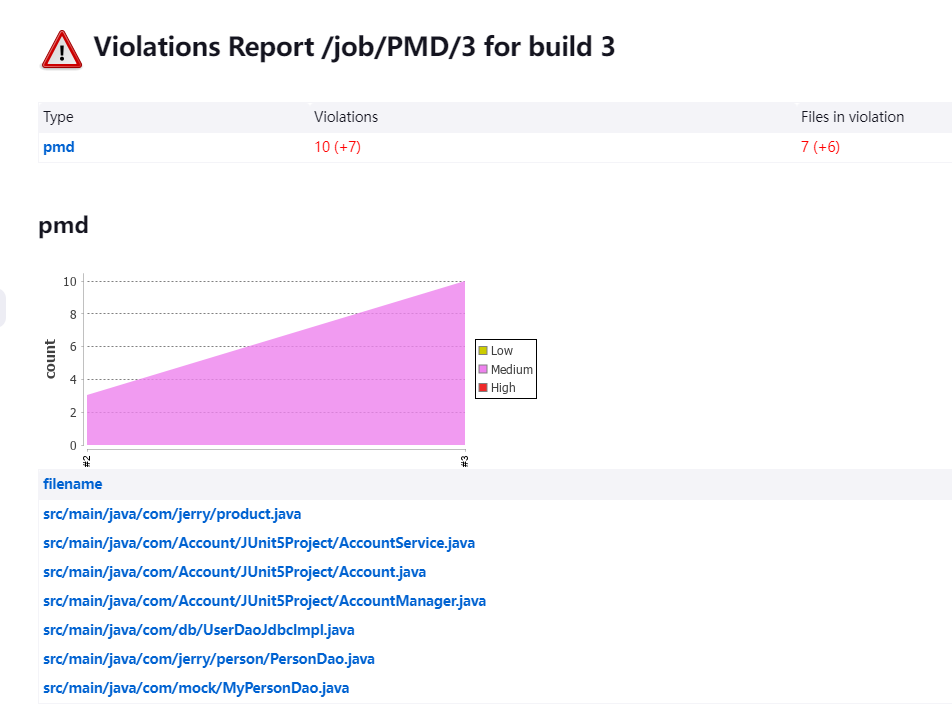Viewport: 952px width, 722px height.
Task: Click the 7 (+6) files in violation count
Action: pyautogui.click(x=820, y=147)
